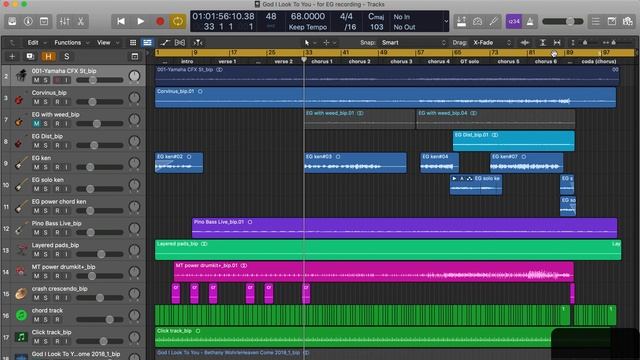Toggle the yellow Cycle button

click(178, 21)
